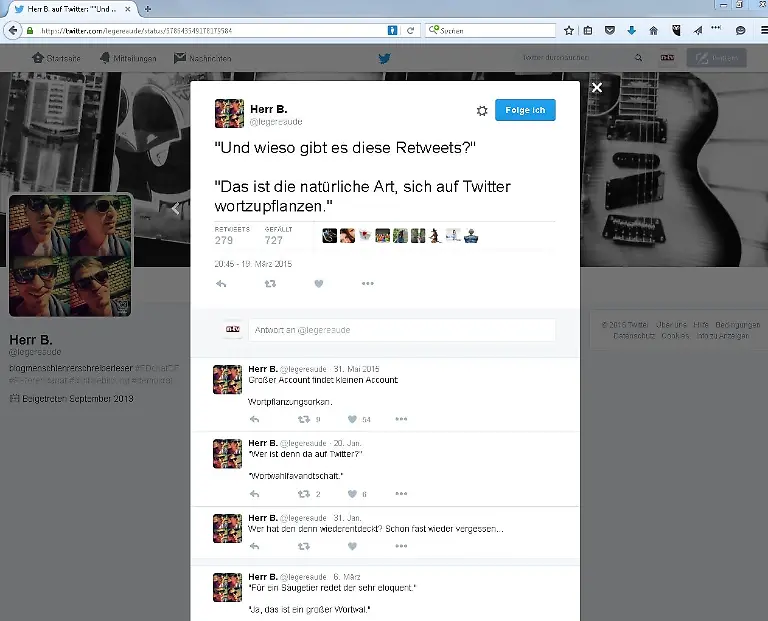Click the shield icon in Firefox toolbar

676,30
